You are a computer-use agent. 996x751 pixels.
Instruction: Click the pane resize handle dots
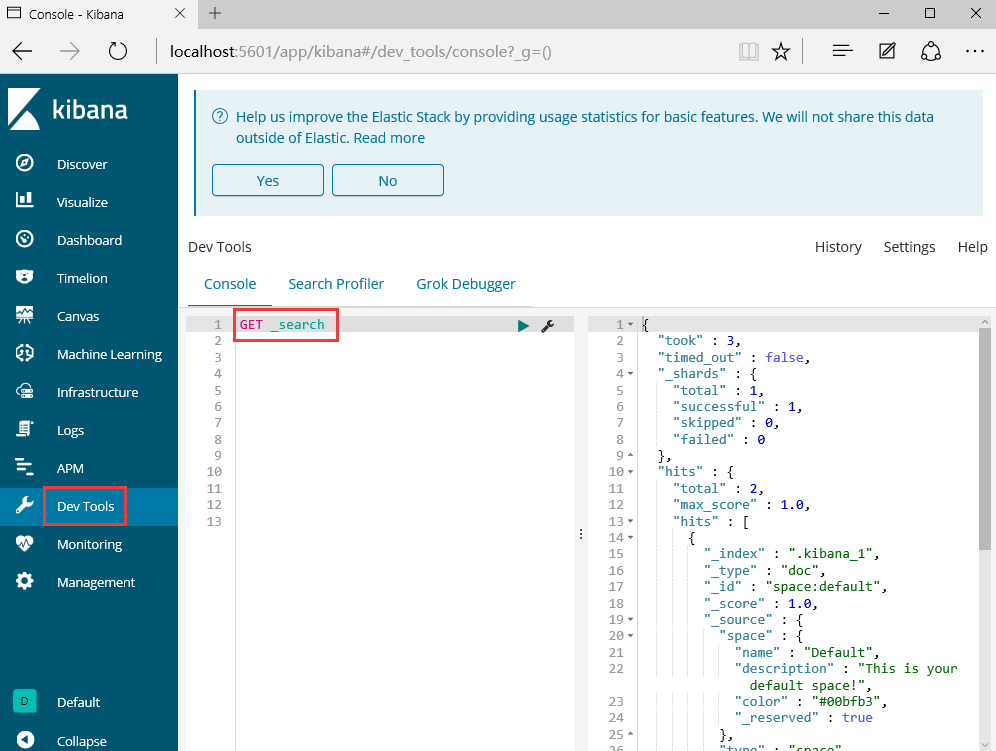point(581,534)
